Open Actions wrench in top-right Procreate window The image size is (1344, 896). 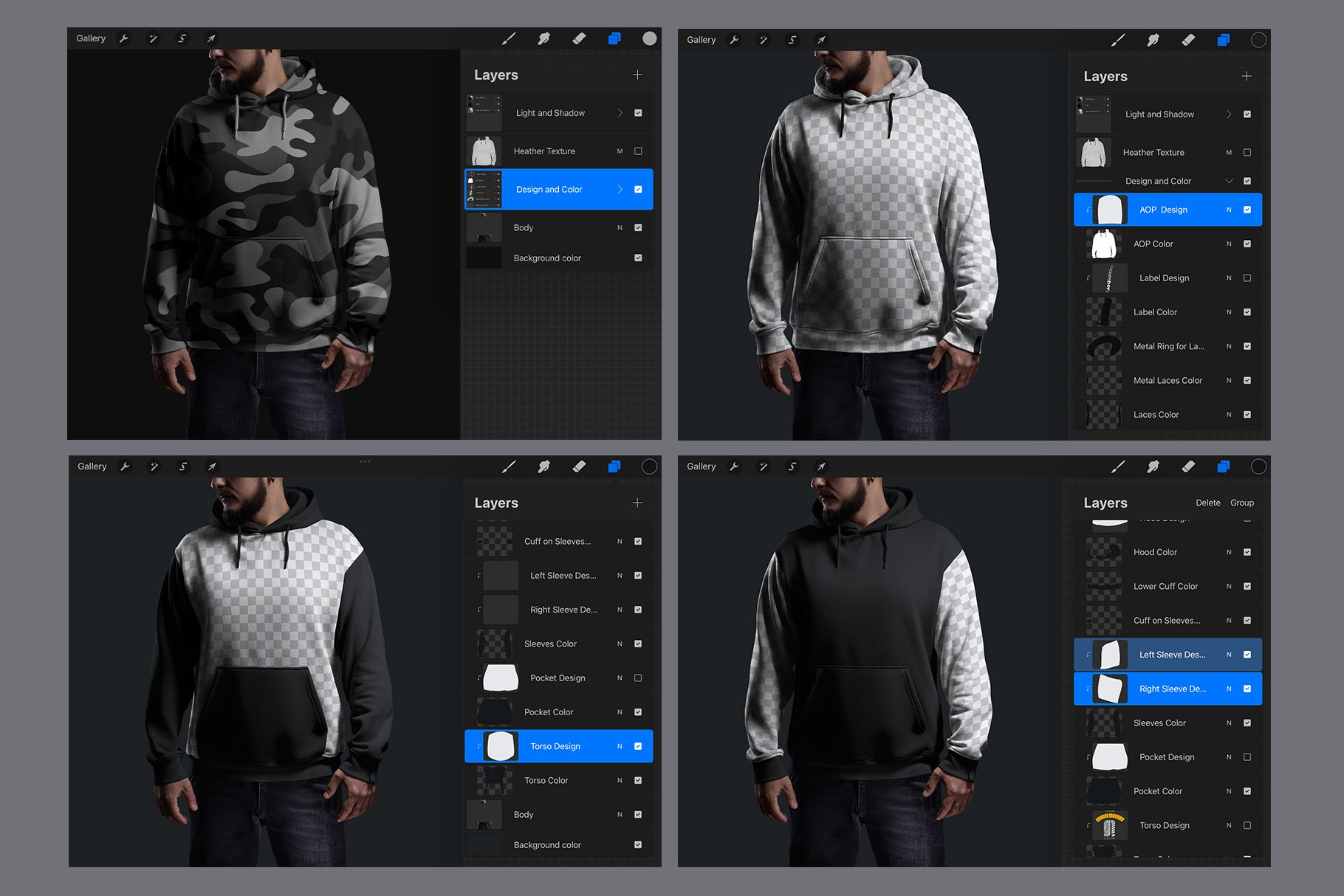pyautogui.click(x=734, y=40)
